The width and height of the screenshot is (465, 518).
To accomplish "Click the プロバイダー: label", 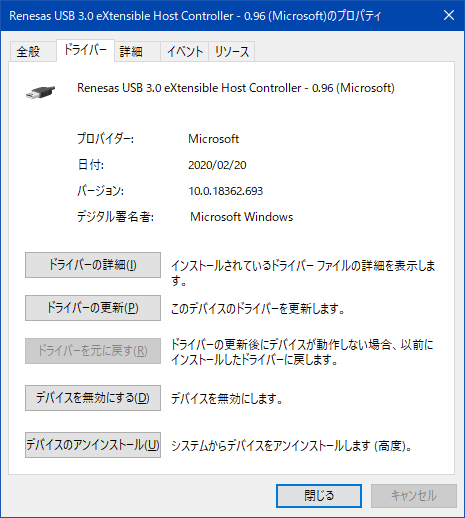I will (x=105, y=139).
